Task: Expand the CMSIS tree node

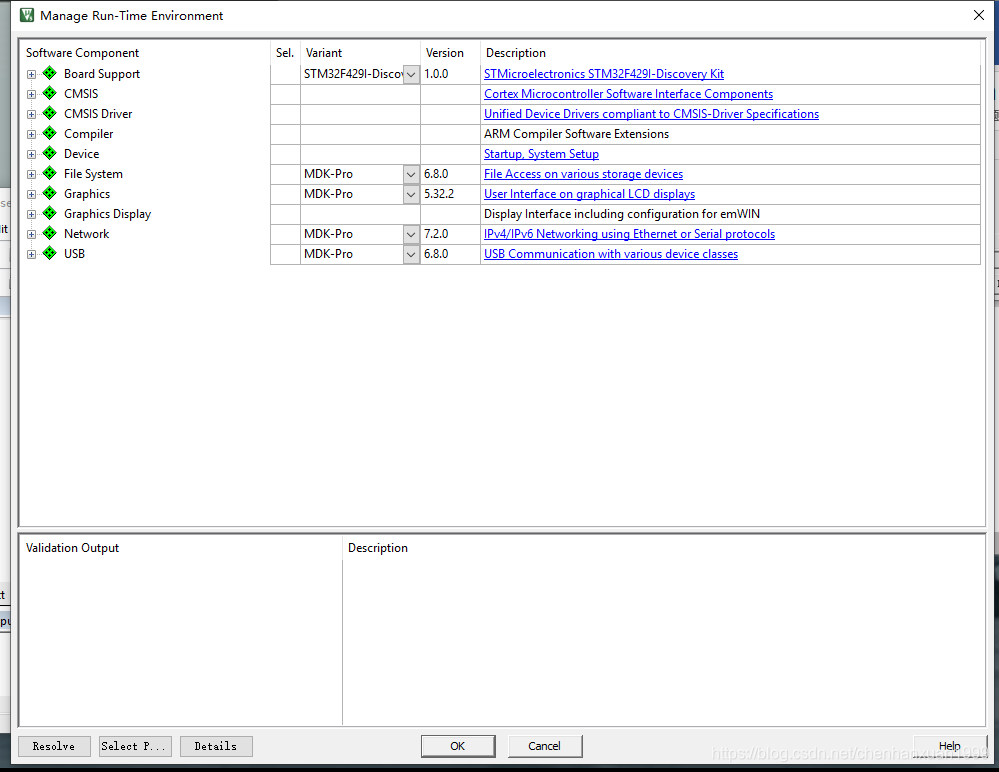Action: (31, 94)
